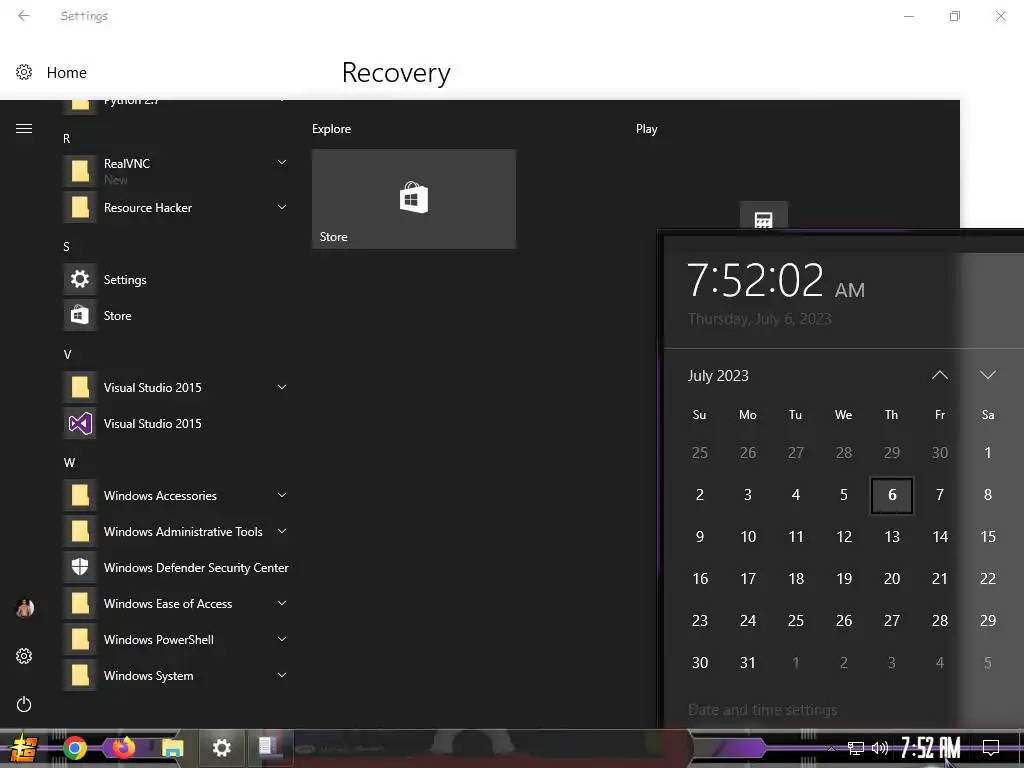Click the Play group heading

(x=647, y=129)
